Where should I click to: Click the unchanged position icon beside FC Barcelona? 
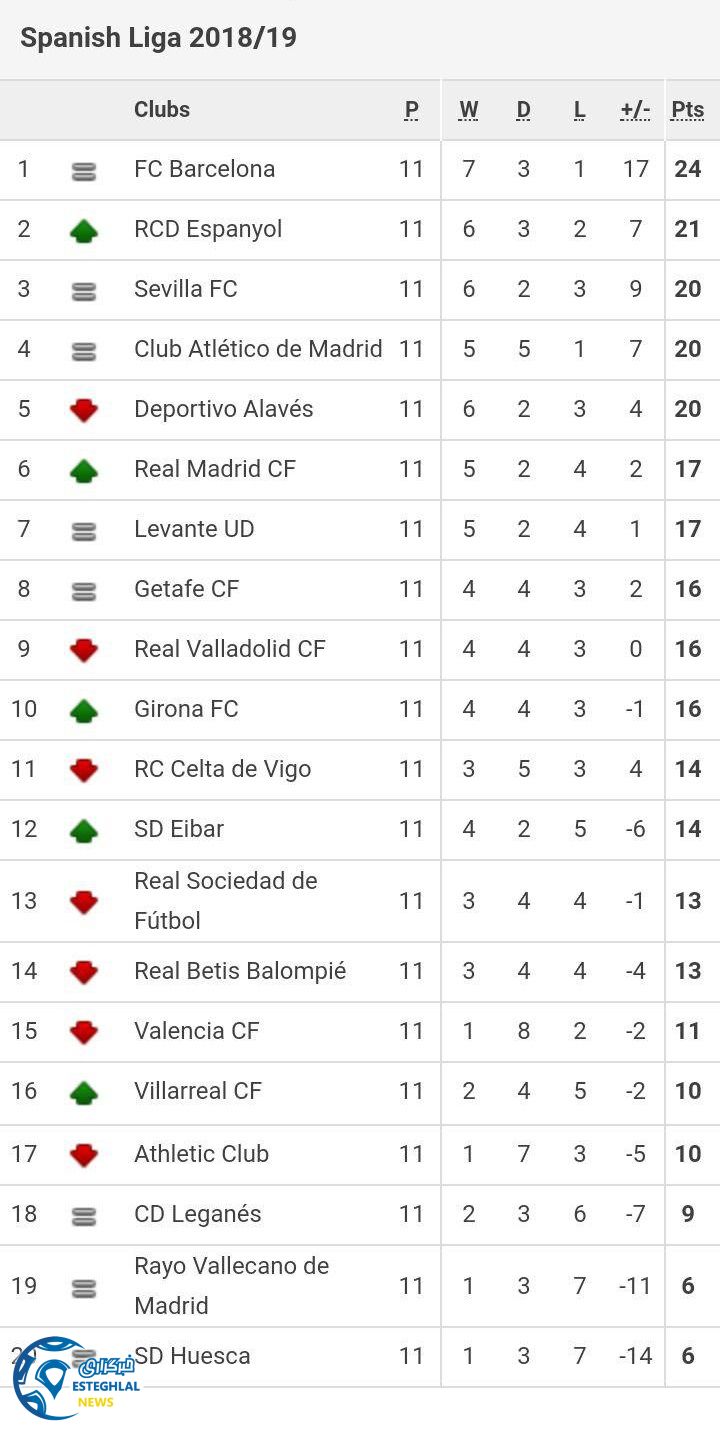pyautogui.click(x=84, y=172)
